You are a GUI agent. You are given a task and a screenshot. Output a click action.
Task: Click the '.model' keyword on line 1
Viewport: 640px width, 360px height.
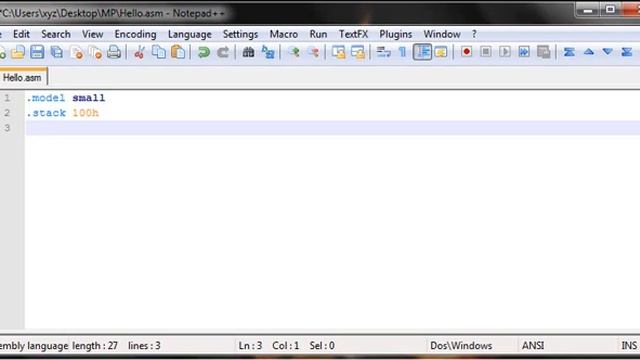[46, 98]
